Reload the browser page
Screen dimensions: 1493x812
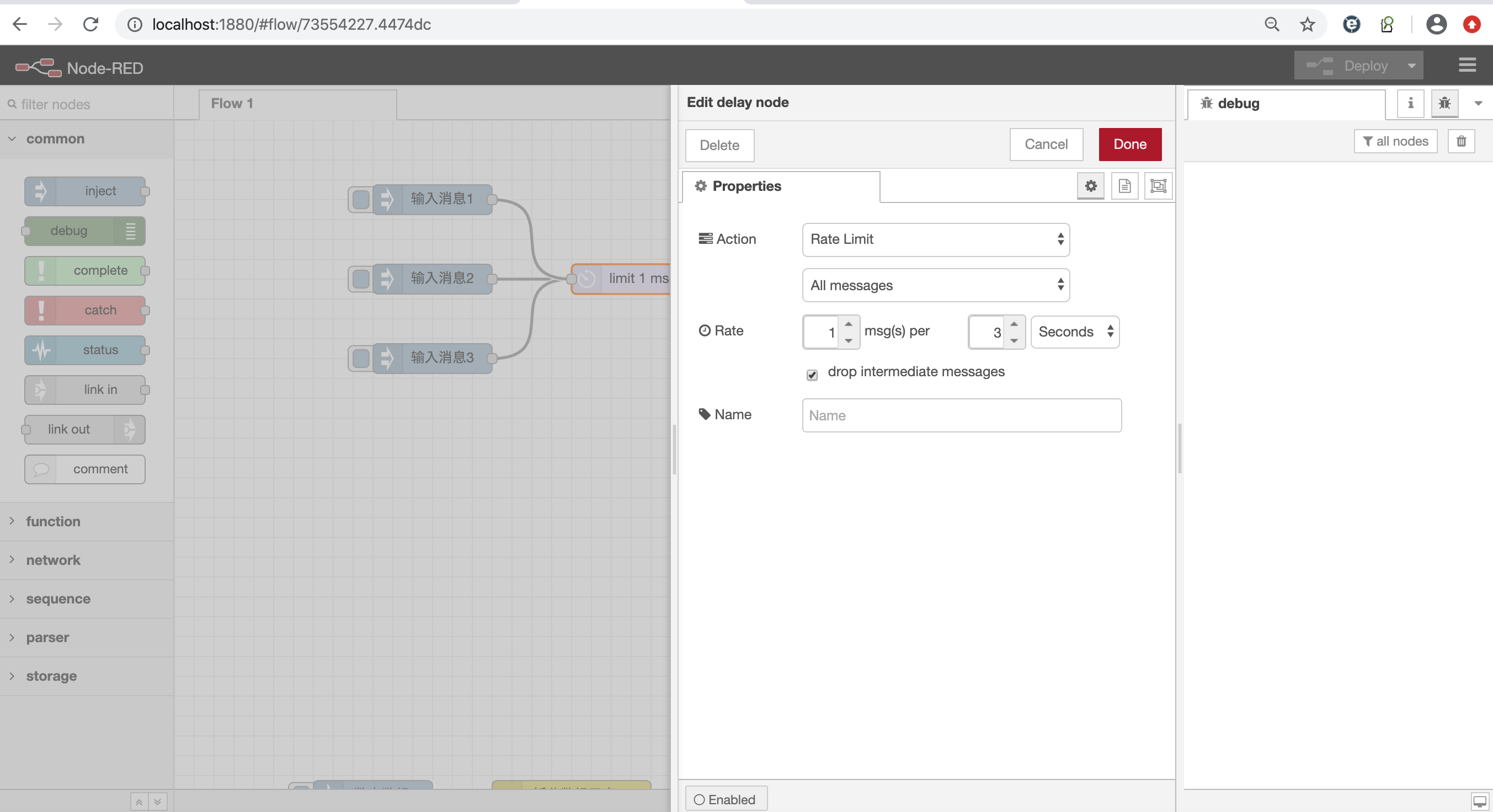click(90, 24)
